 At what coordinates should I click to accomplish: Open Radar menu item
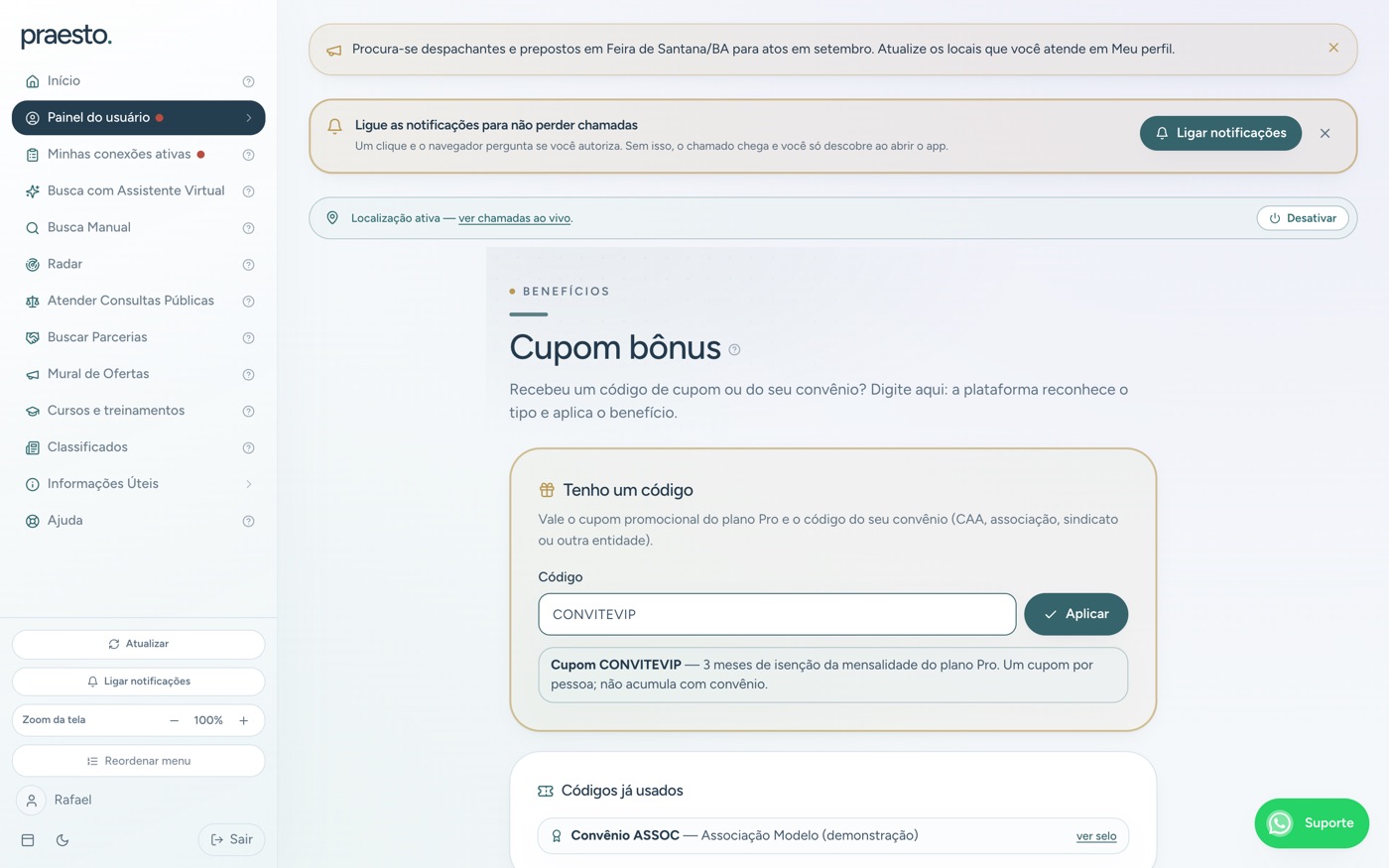138,265
